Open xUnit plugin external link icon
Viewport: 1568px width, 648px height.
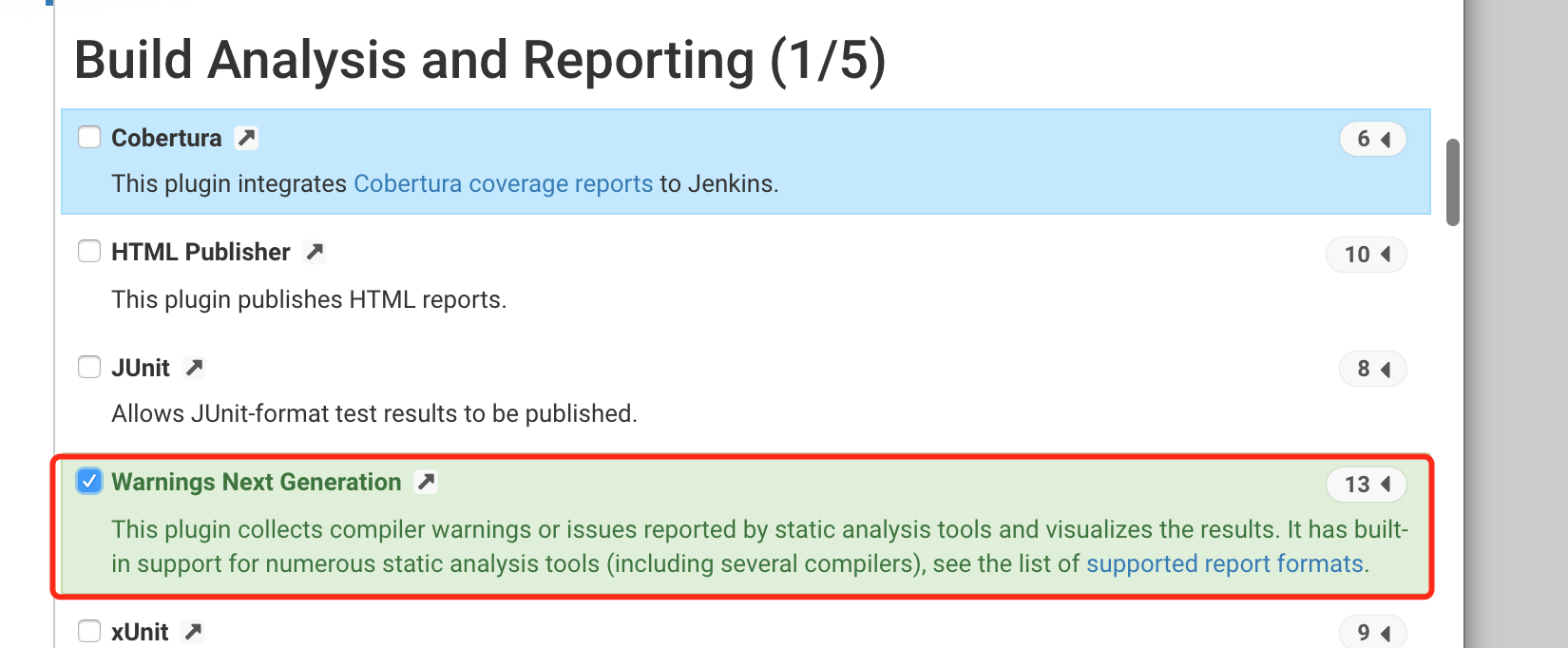[193, 632]
